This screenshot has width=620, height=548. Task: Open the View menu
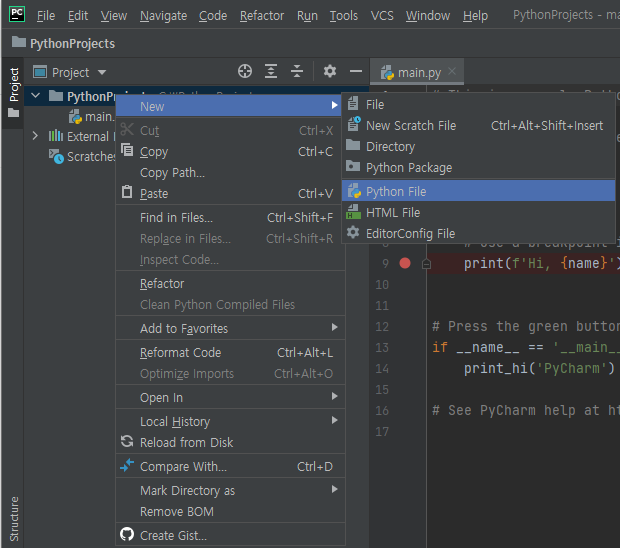(114, 16)
